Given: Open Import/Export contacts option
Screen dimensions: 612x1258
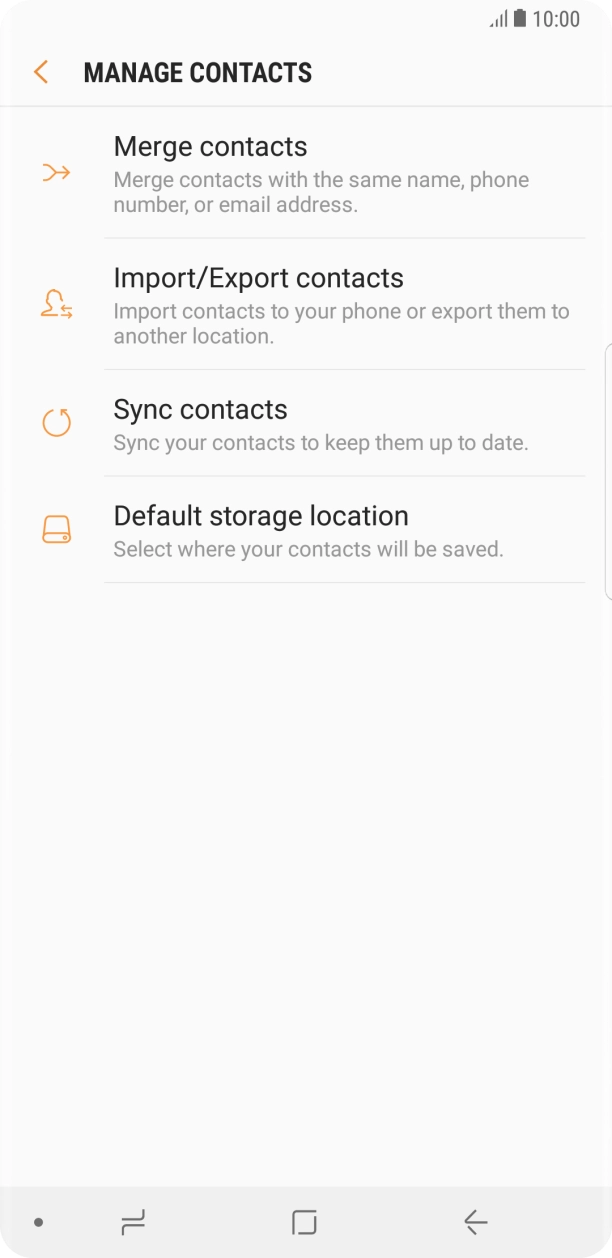Looking at the screenshot, I should (258, 278).
